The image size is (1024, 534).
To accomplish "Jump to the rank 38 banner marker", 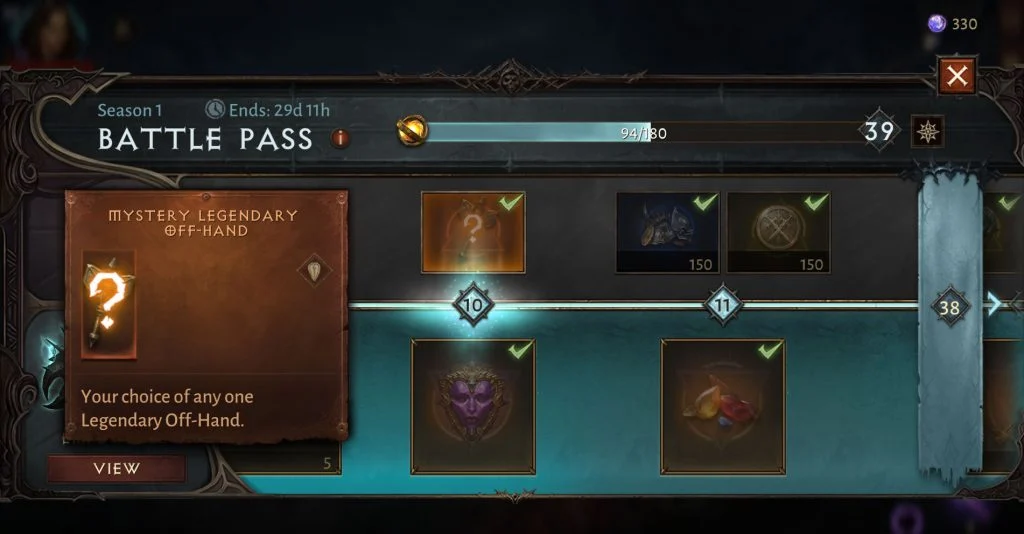I will (950, 307).
